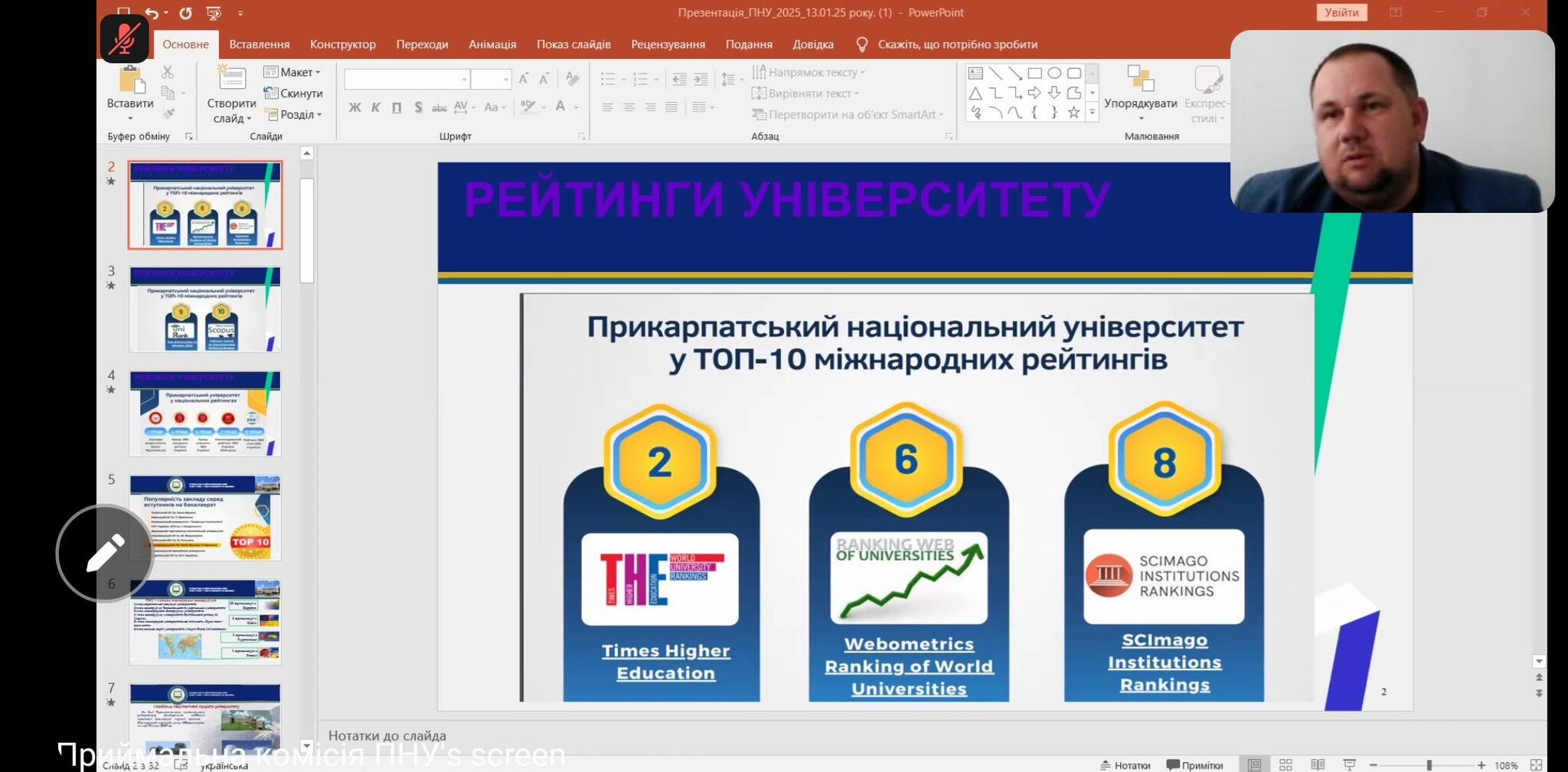Viewport: 1568px width, 772px height.
Task: Click the Times Higher Education link on slide
Action: click(x=665, y=662)
